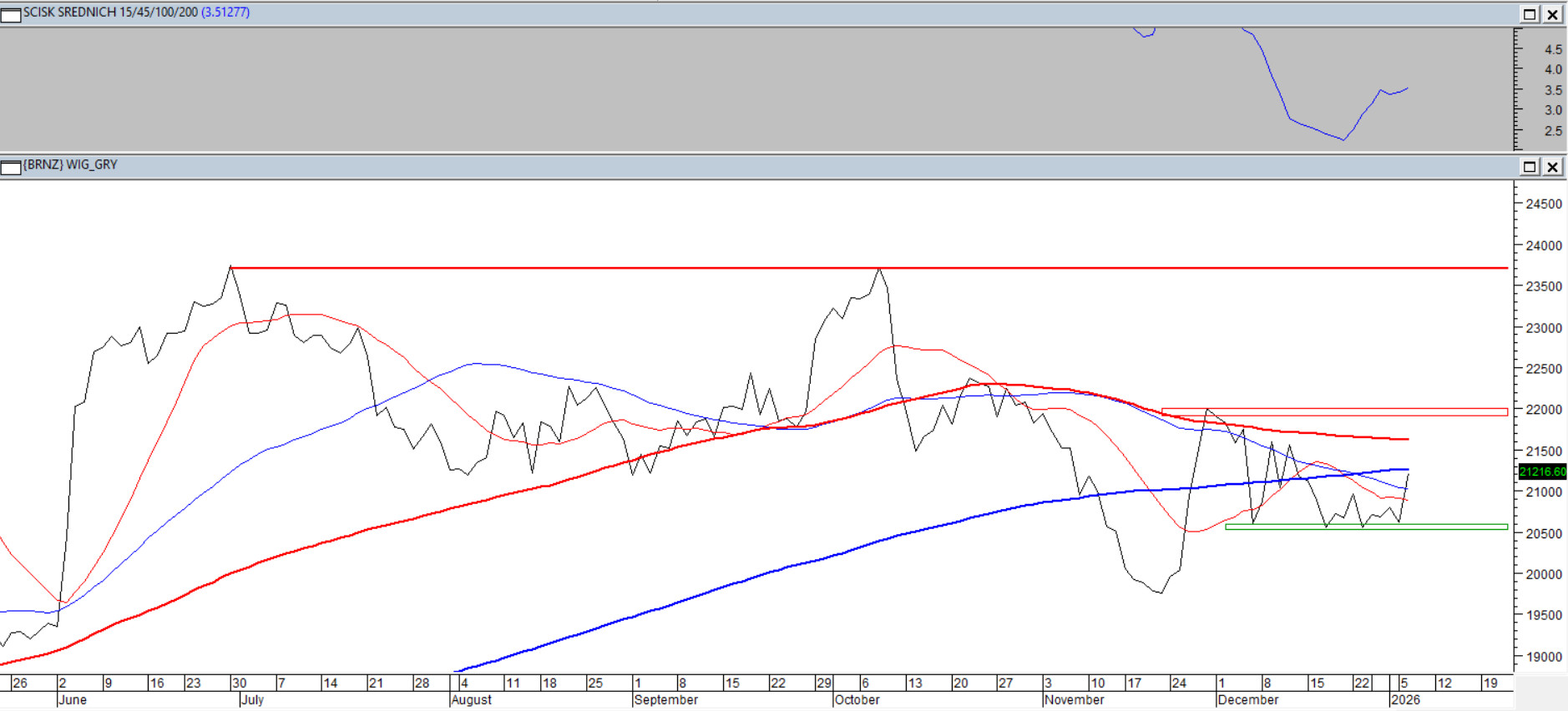This screenshot has width=1568, height=711.
Task: Click the 2026 year label on date axis
Action: [1405, 700]
